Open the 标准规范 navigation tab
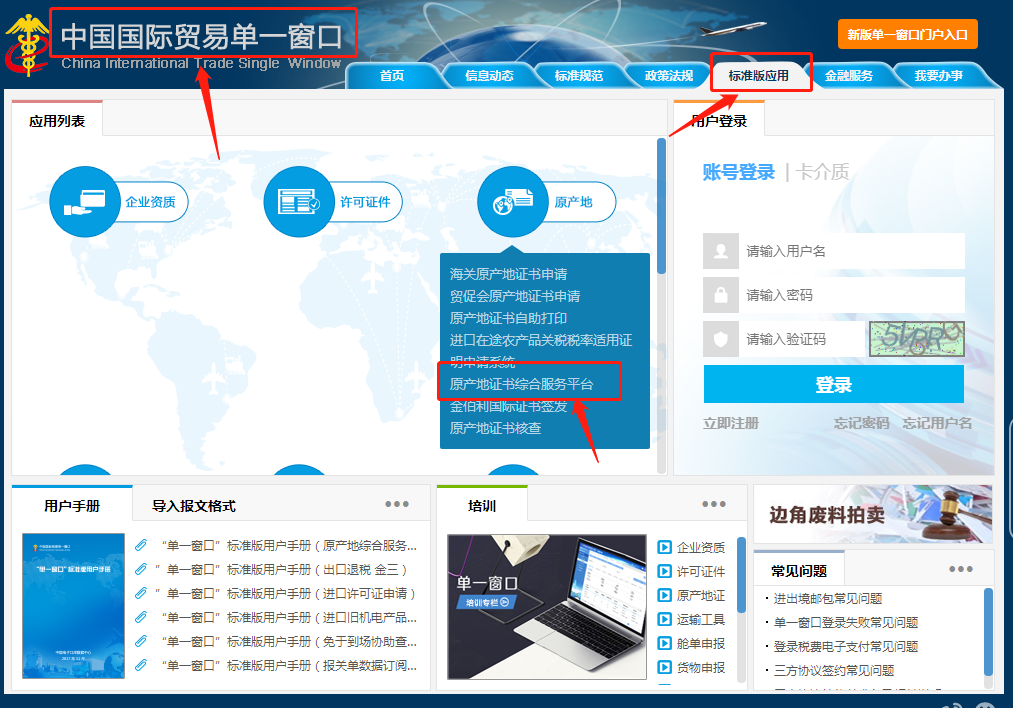This screenshot has width=1013, height=708. 579,76
